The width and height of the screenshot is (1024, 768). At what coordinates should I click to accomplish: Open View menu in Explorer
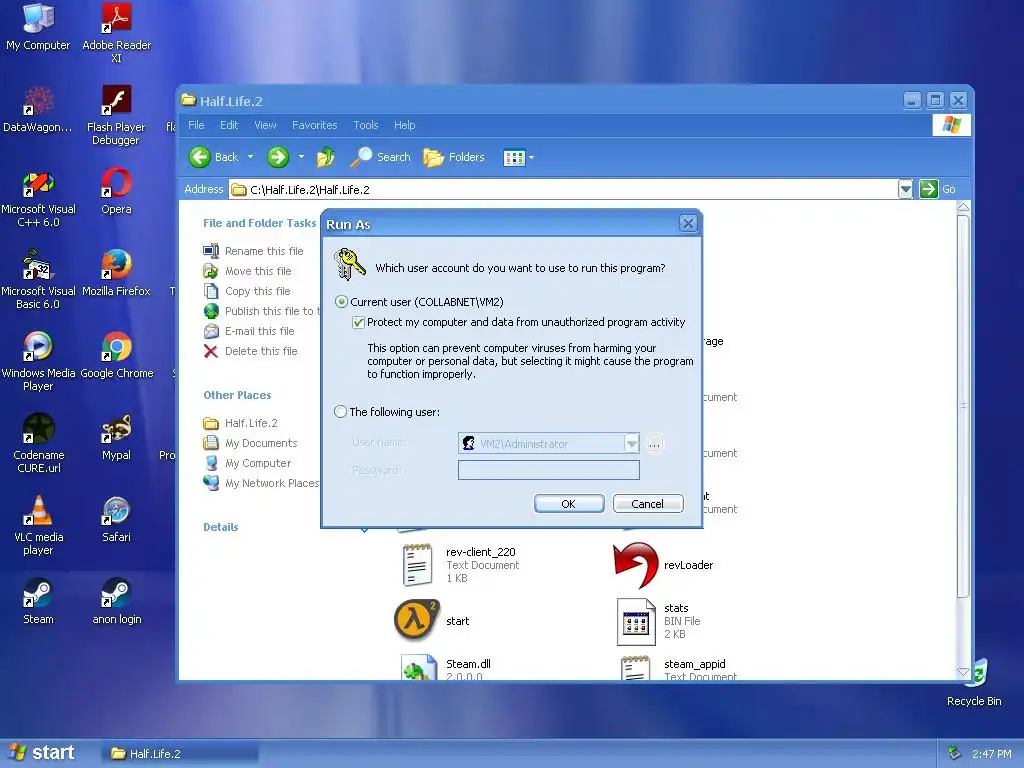click(x=265, y=125)
